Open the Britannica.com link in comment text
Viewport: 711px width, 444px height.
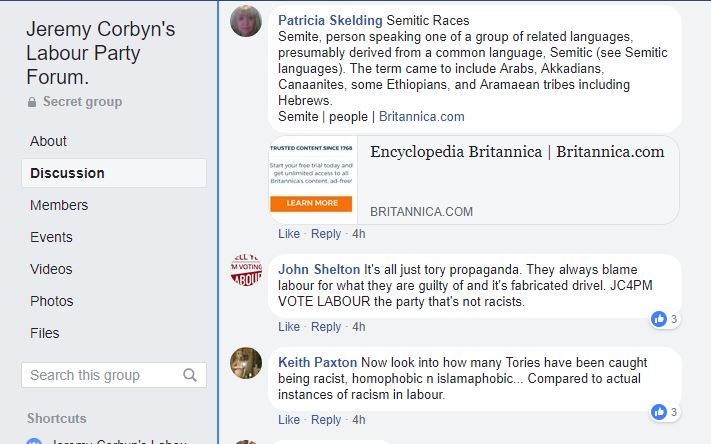pos(422,117)
